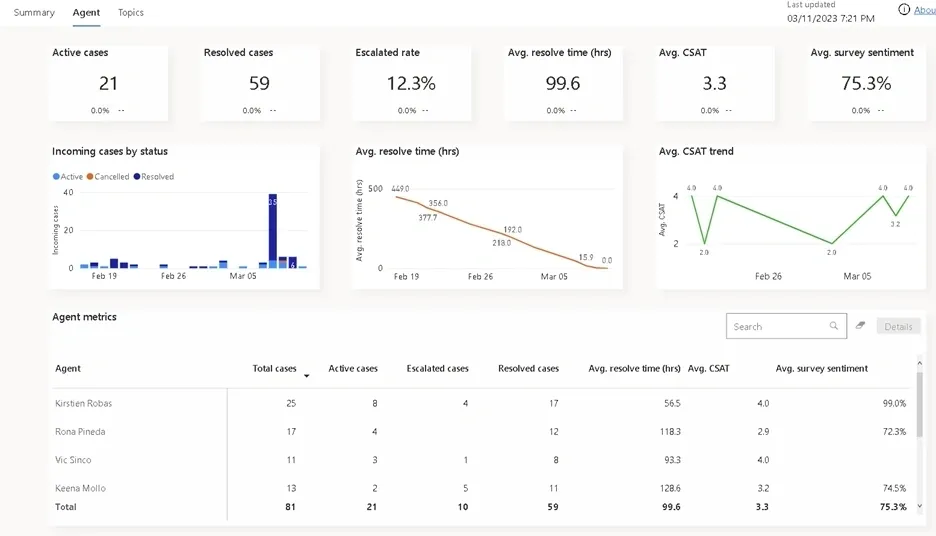Sort by Avg. CSAT column header
The height and width of the screenshot is (536, 936).
click(709, 368)
